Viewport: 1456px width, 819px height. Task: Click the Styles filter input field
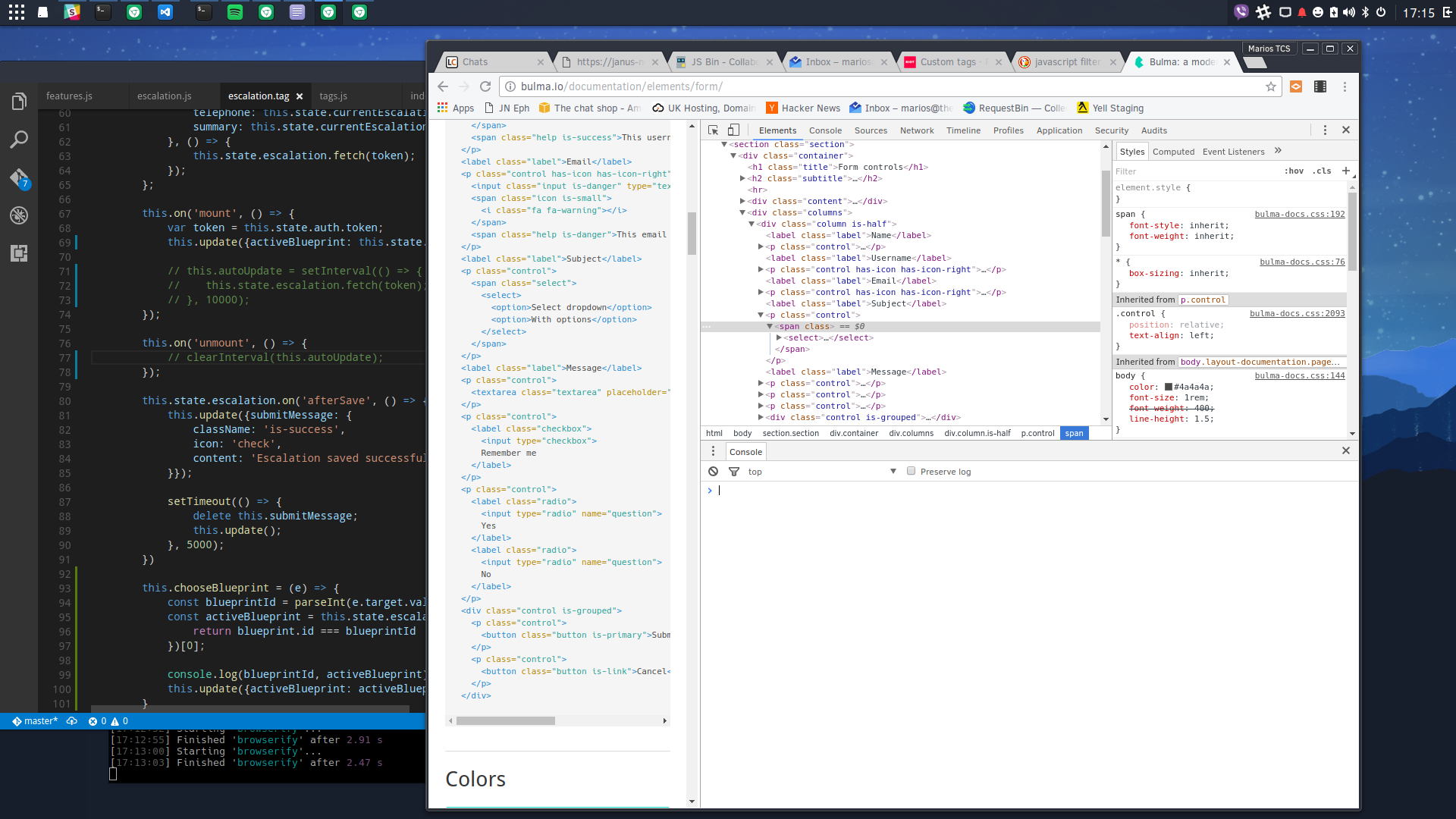[1197, 171]
